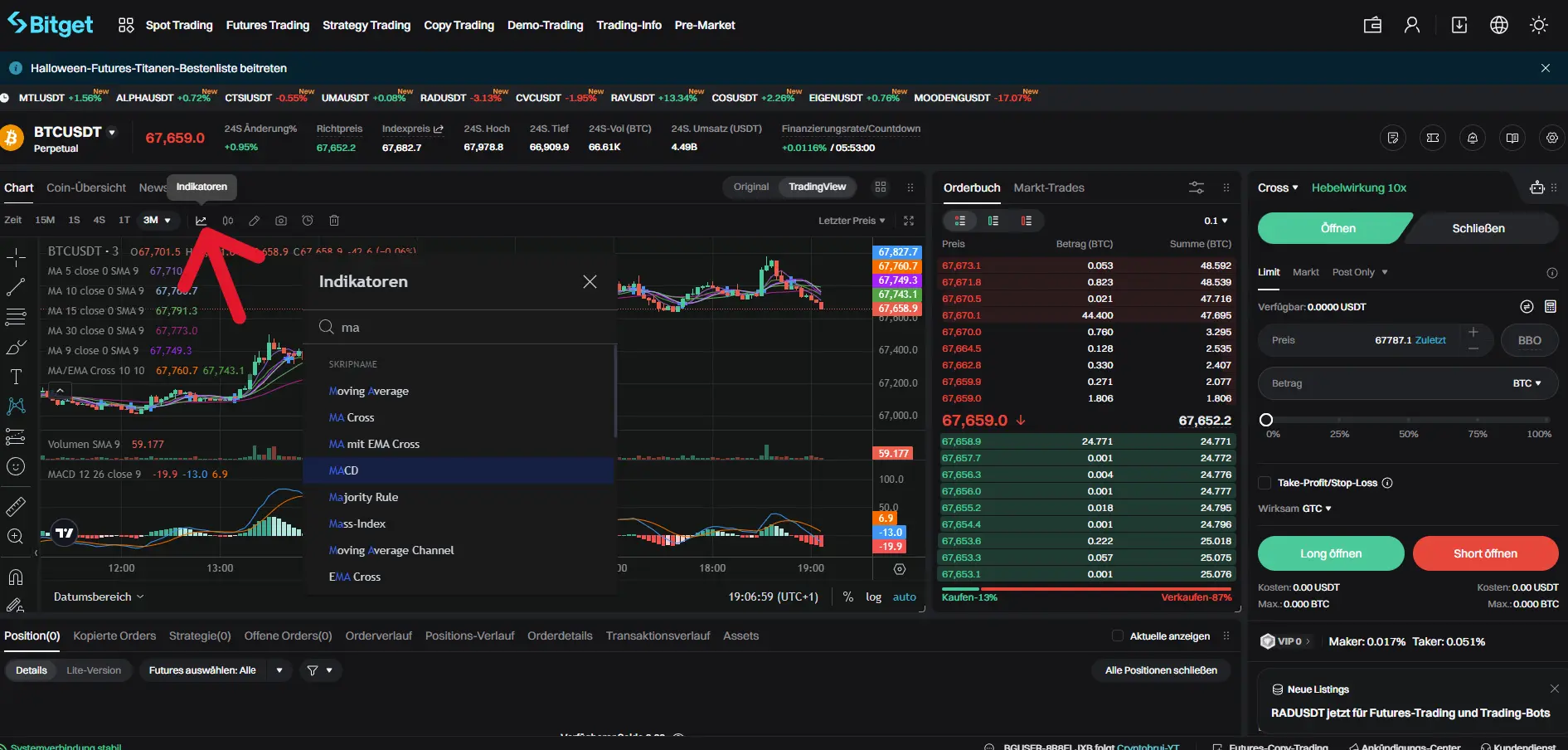Click the Short öffnen button

[x=1485, y=553]
